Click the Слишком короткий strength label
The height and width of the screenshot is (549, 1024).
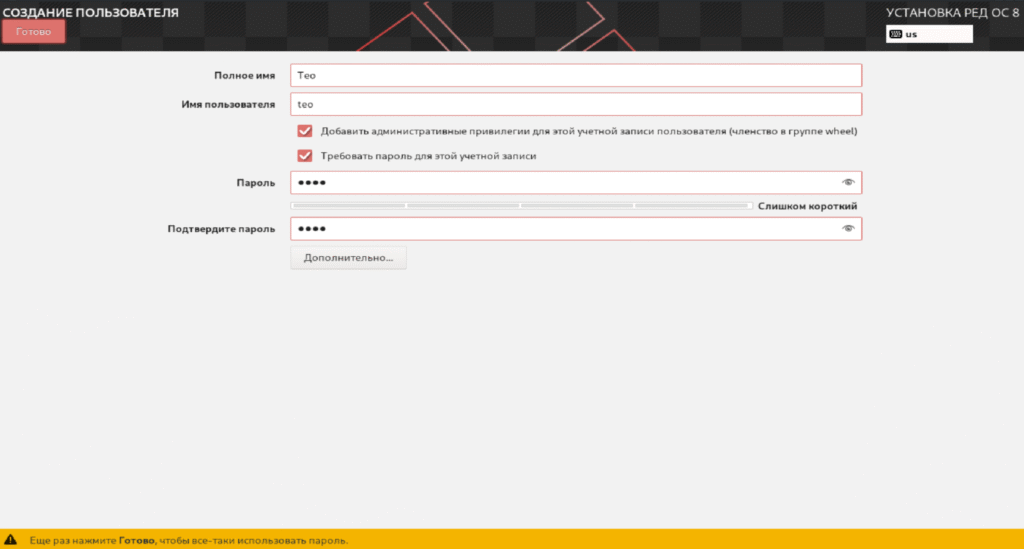click(x=807, y=206)
